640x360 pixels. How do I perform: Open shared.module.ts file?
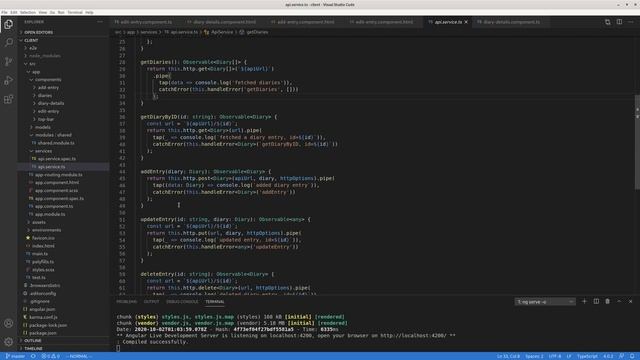click(56, 143)
